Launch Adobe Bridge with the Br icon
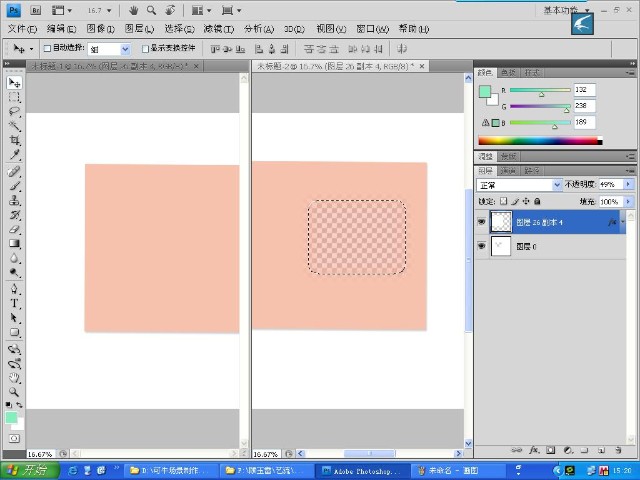Image resolution: width=640 pixels, height=480 pixels. coord(35,10)
